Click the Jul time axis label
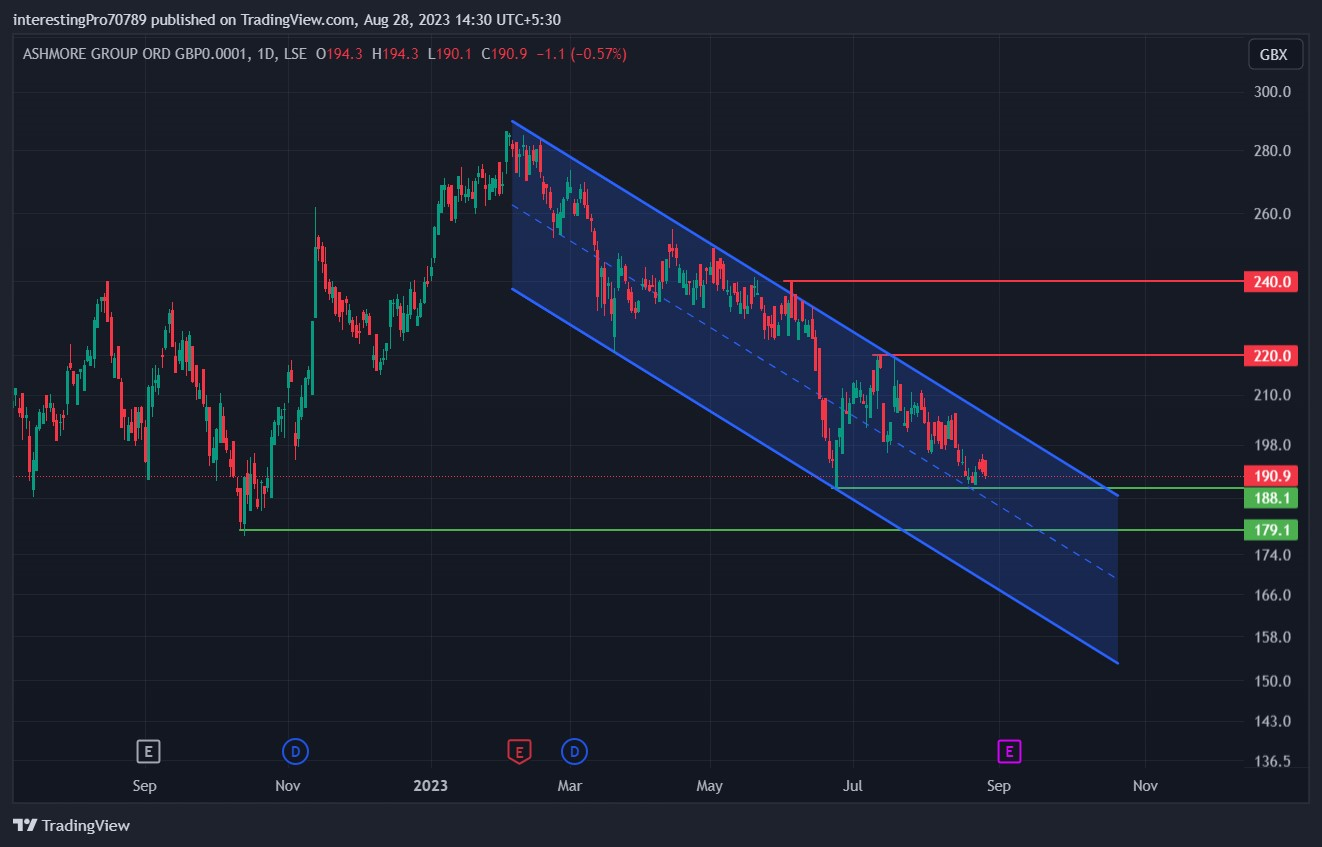The height and width of the screenshot is (847, 1322). click(853, 786)
